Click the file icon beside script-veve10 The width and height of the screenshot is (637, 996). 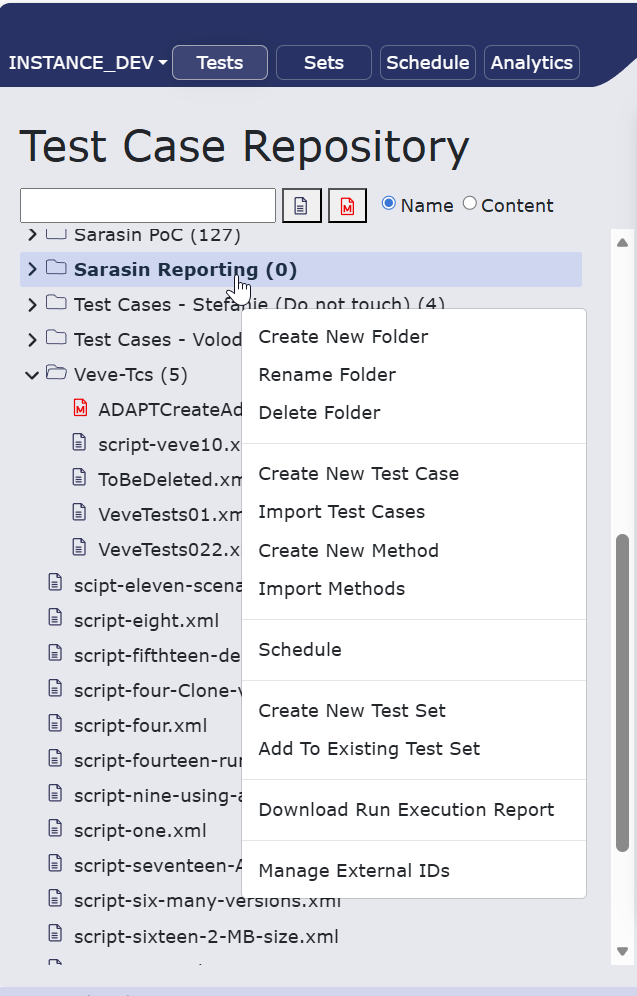pos(79,442)
